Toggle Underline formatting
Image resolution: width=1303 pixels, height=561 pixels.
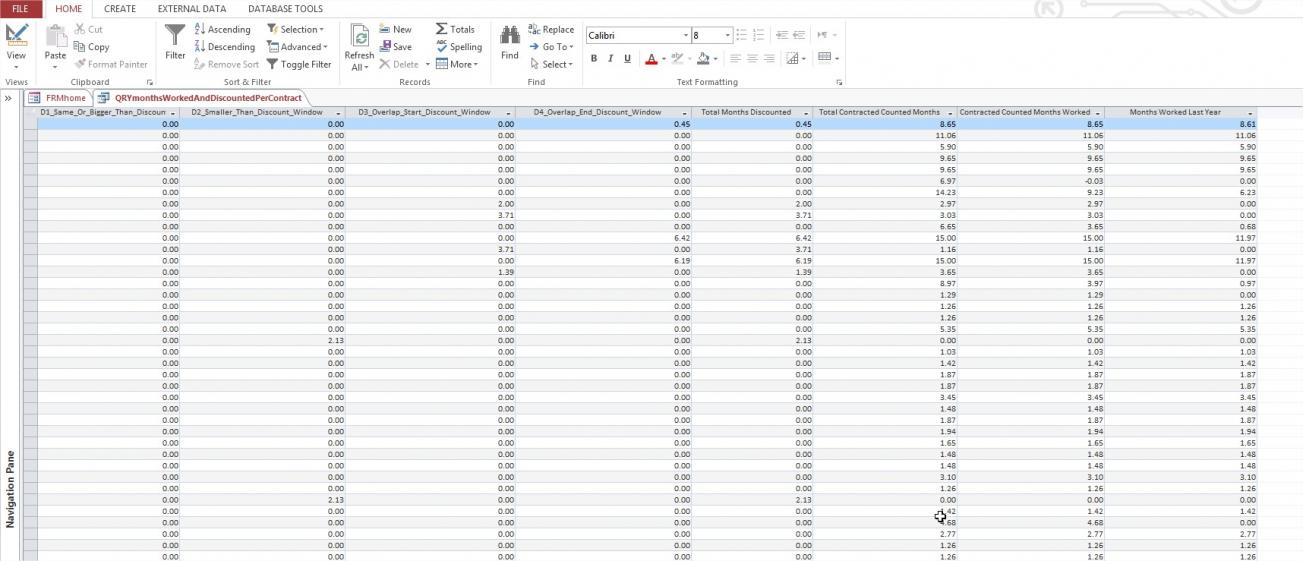click(x=628, y=59)
